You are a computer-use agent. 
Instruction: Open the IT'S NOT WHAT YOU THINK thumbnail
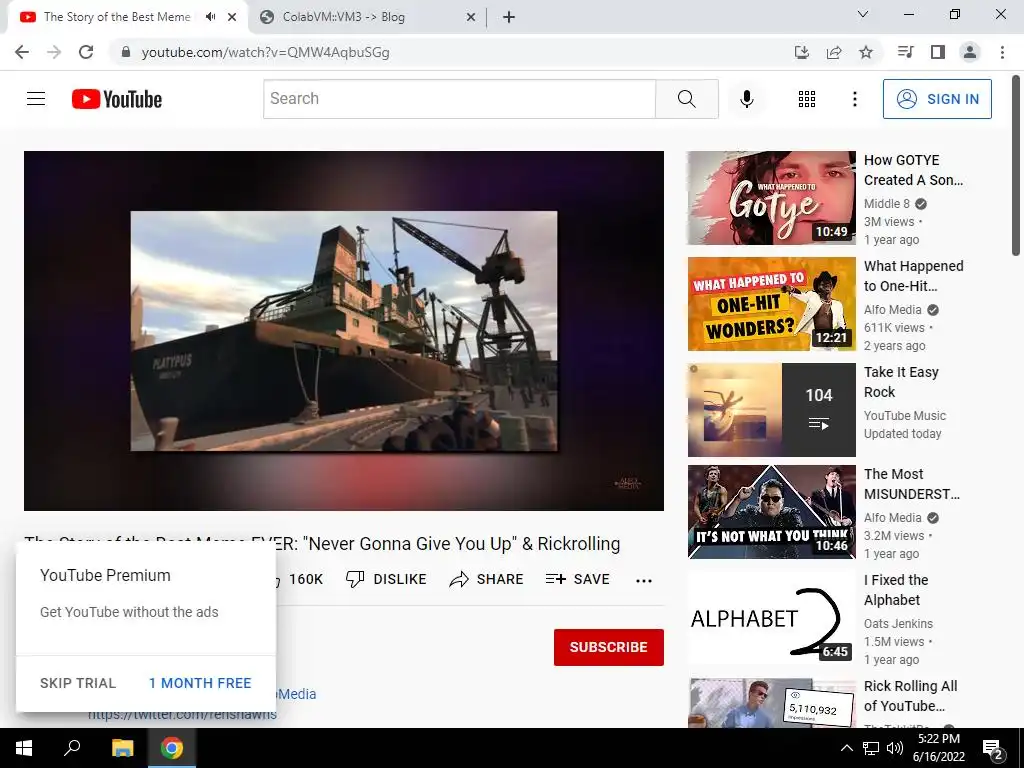pos(771,512)
